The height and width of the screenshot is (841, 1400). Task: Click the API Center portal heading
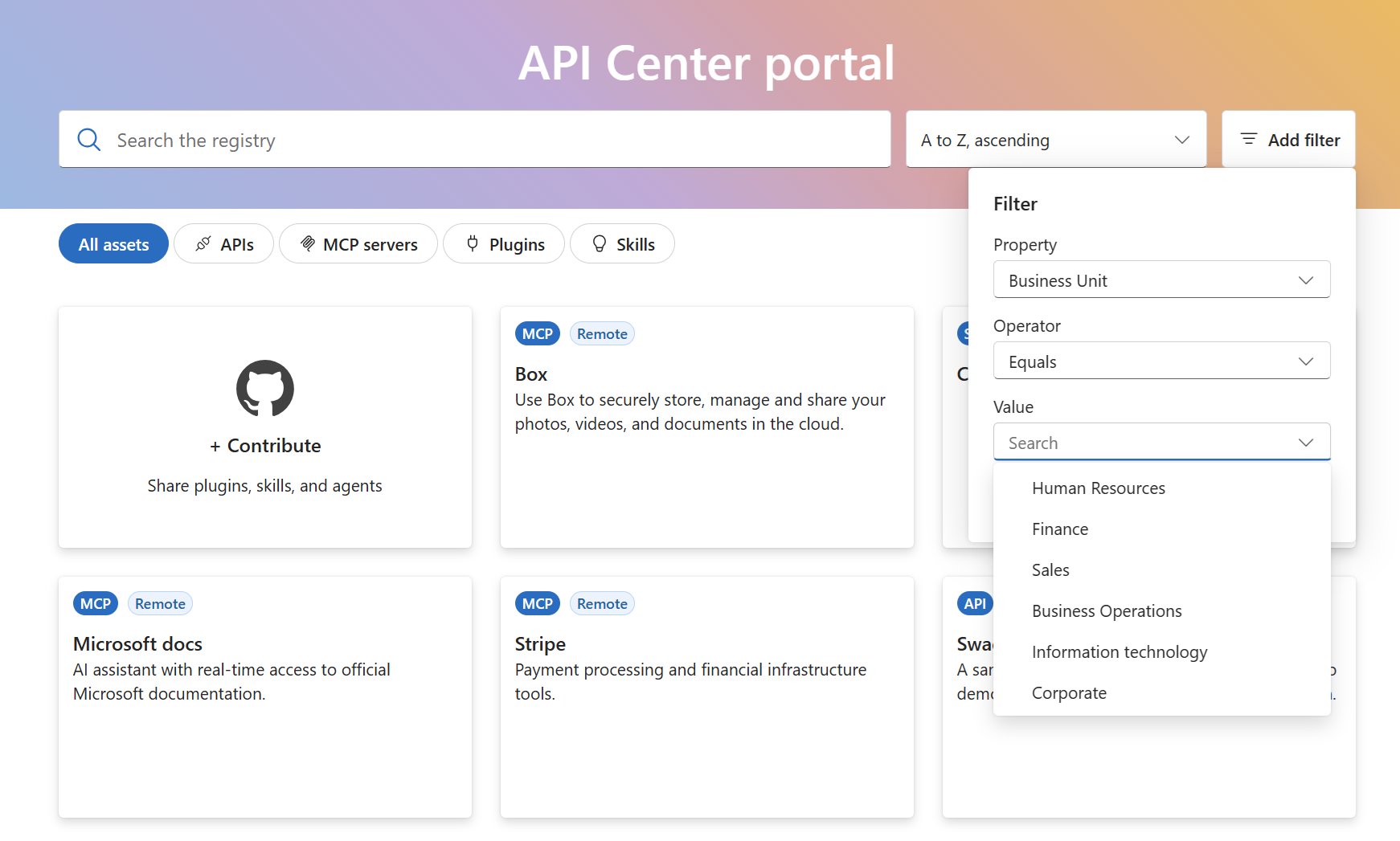coord(706,63)
